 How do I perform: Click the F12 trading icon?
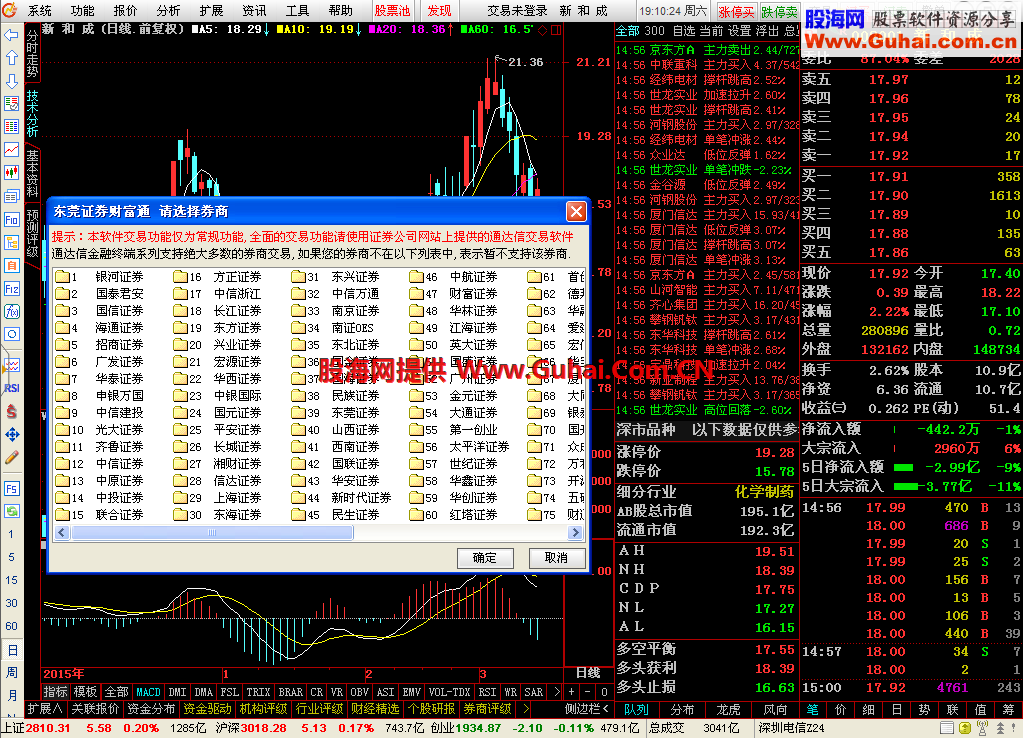pos(12,288)
